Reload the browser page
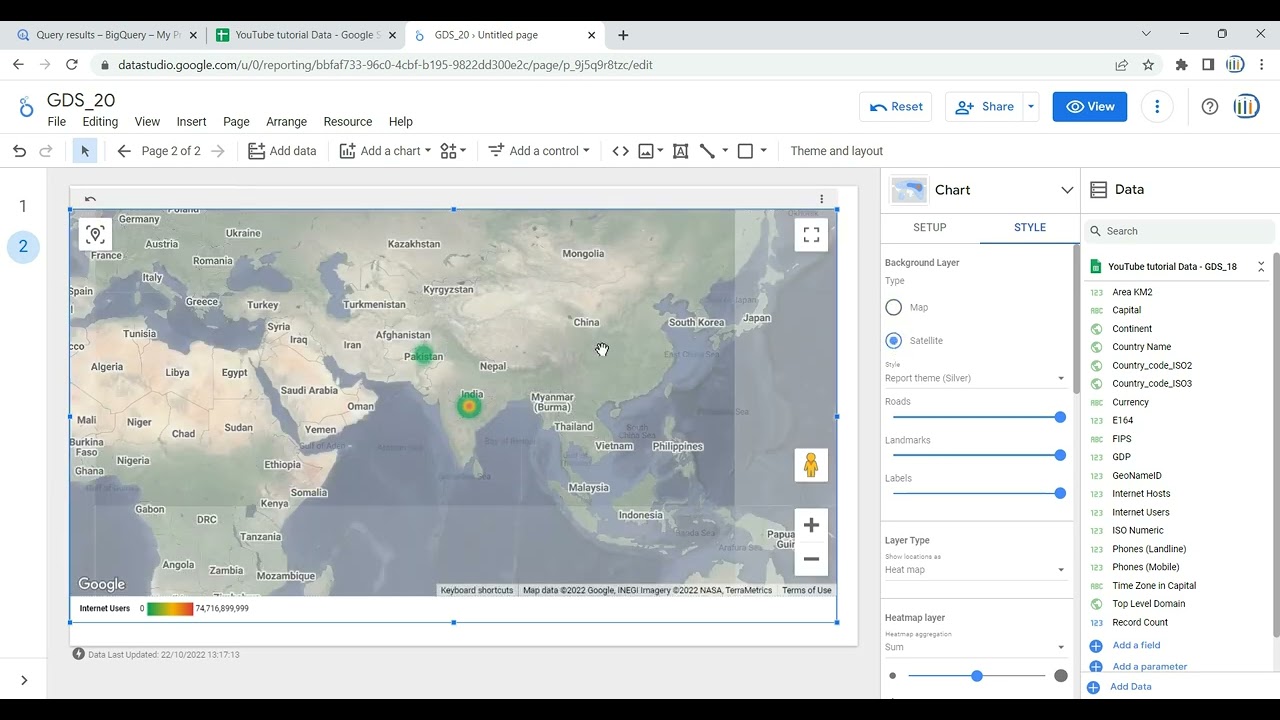The width and height of the screenshot is (1280, 720). pyautogui.click(x=72, y=65)
